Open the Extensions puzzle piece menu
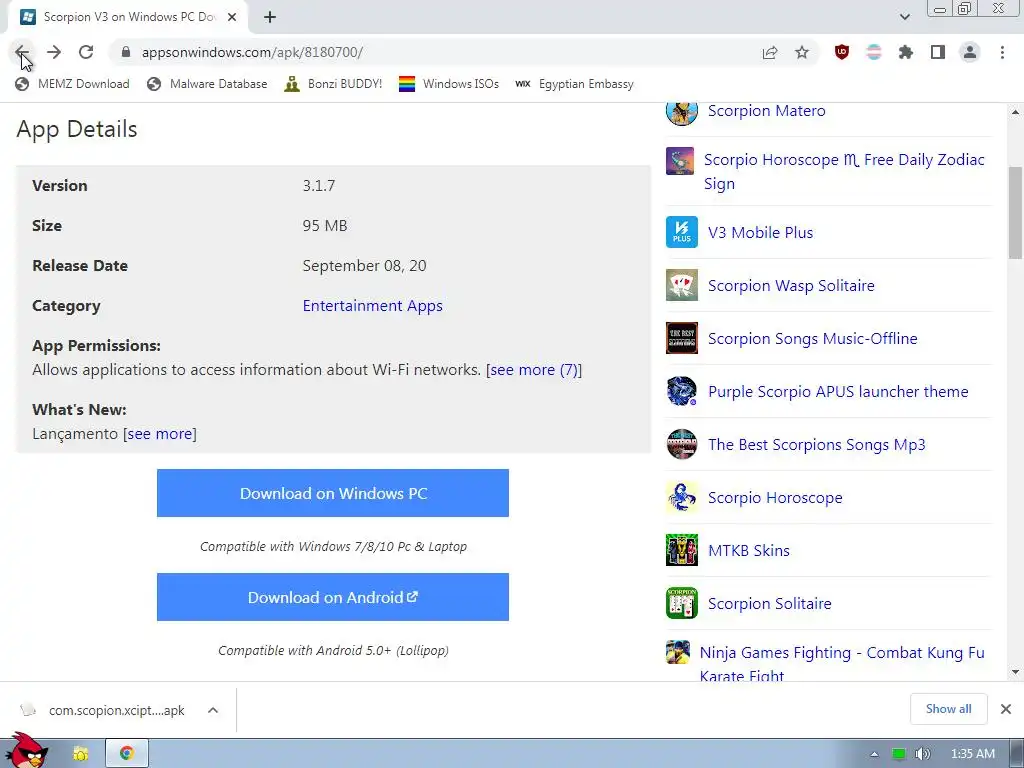The height and width of the screenshot is (768, 1024). point(906,52)
